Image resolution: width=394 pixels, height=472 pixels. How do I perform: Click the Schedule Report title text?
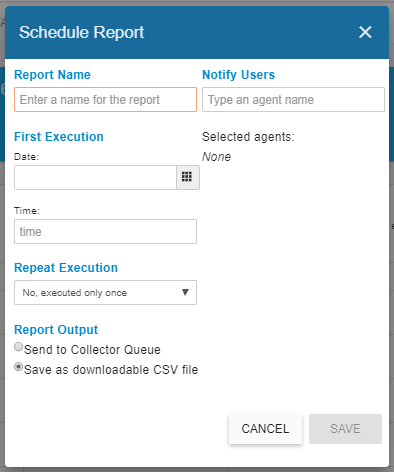[x=81, y=32]
